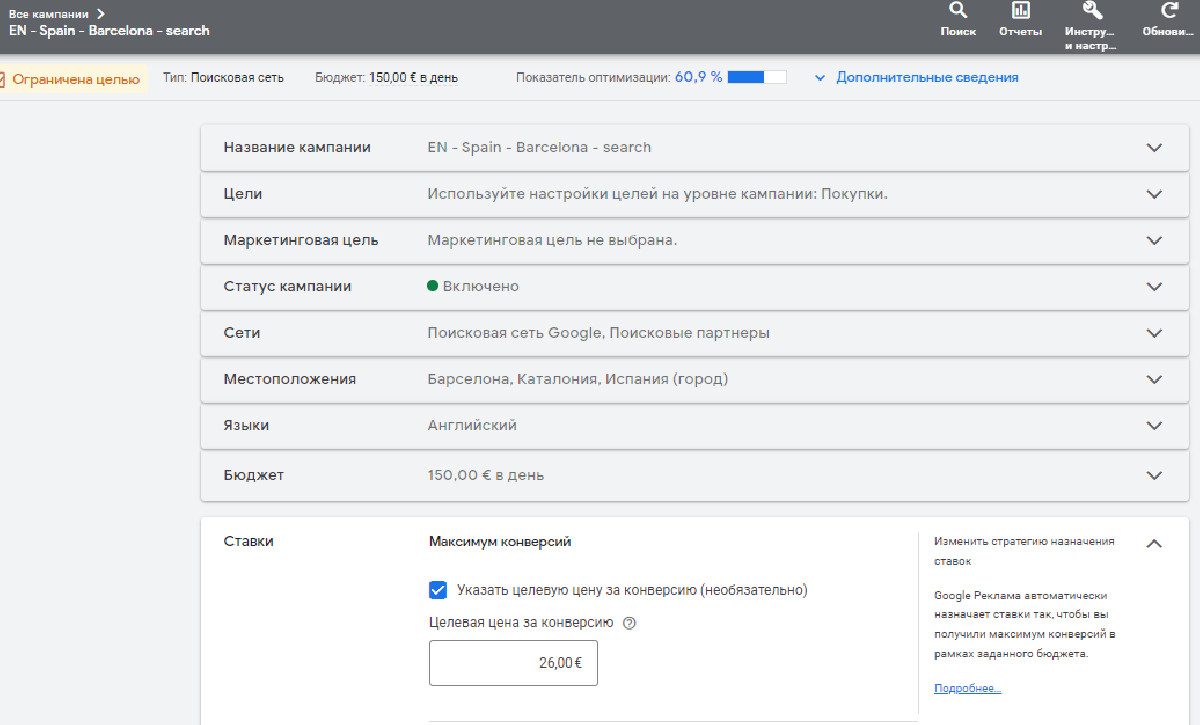This screenshot has height=725, width=1200.
Task: Click Барселона, Каталония, Испания (город) text
Action: (x=578, y=379)
